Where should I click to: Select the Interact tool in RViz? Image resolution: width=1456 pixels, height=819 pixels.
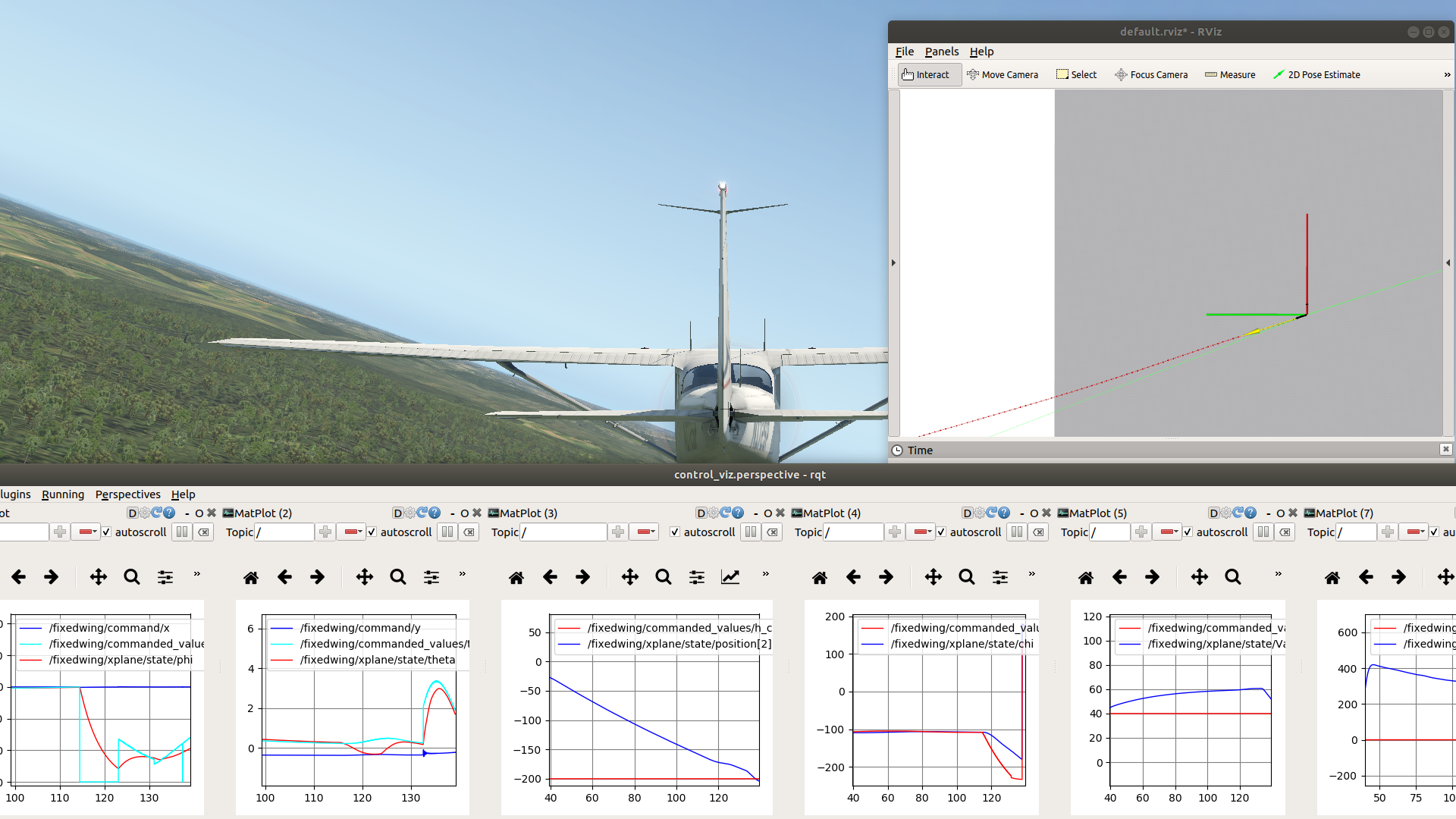click(930, 74)
